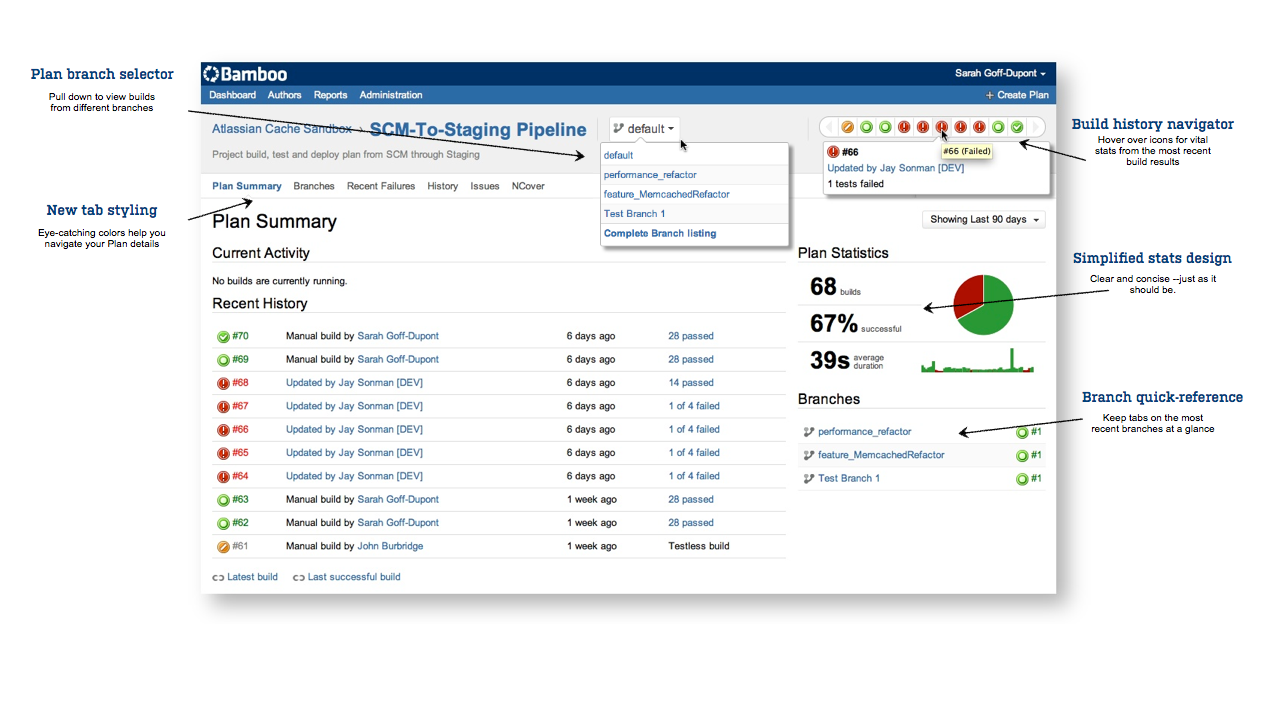Click the failed status icon for build #67
The height and width of the screenshot is (720, 1280).
click(x=223, y=407)
